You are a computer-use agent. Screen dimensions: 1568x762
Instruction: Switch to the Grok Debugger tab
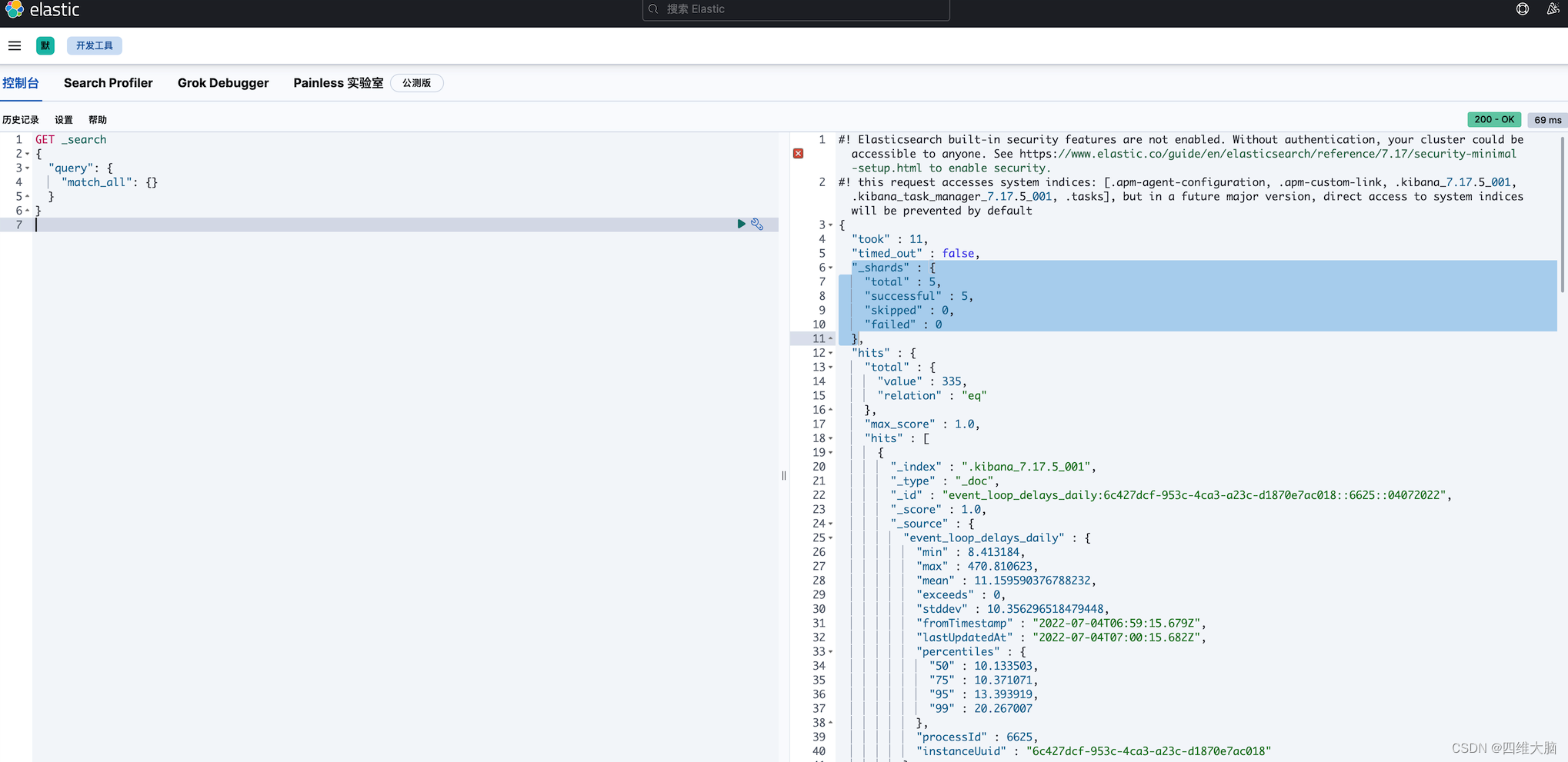[x=223, y=83]
